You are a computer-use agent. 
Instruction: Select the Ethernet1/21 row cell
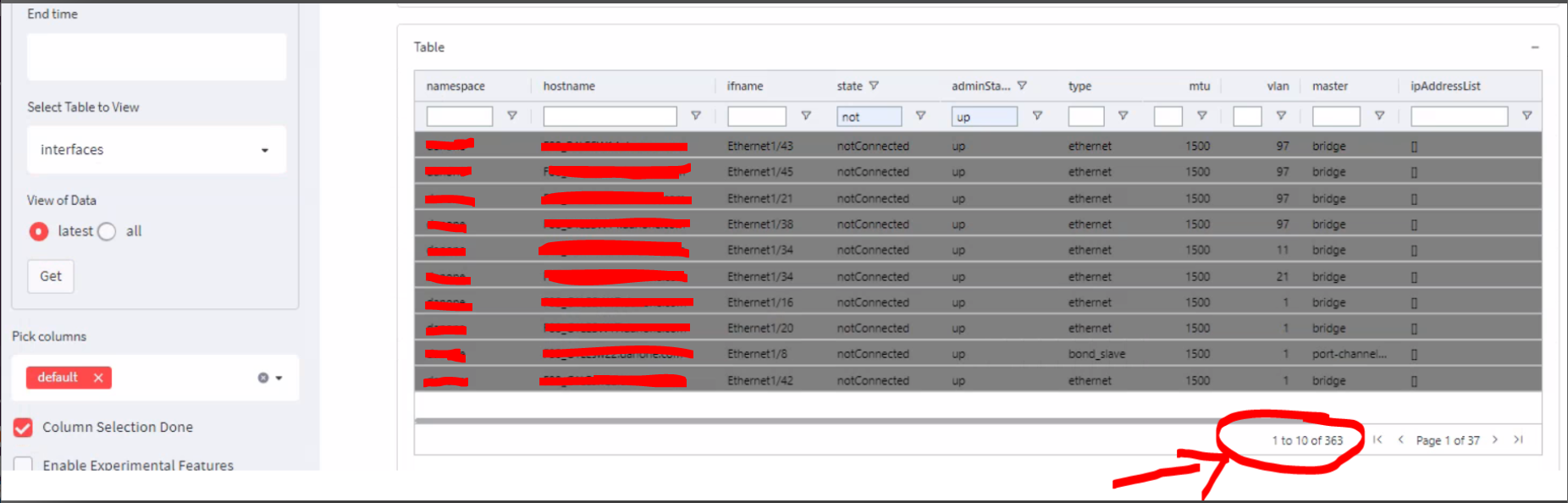760,198
